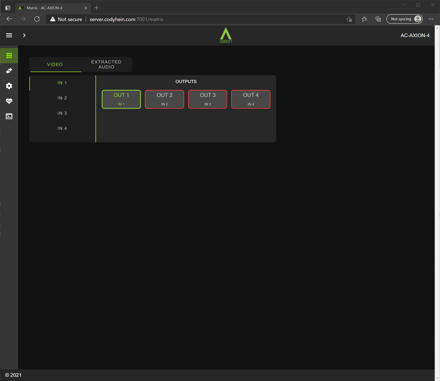
Task: Click the browser back arrow
Action: [9, 19]
